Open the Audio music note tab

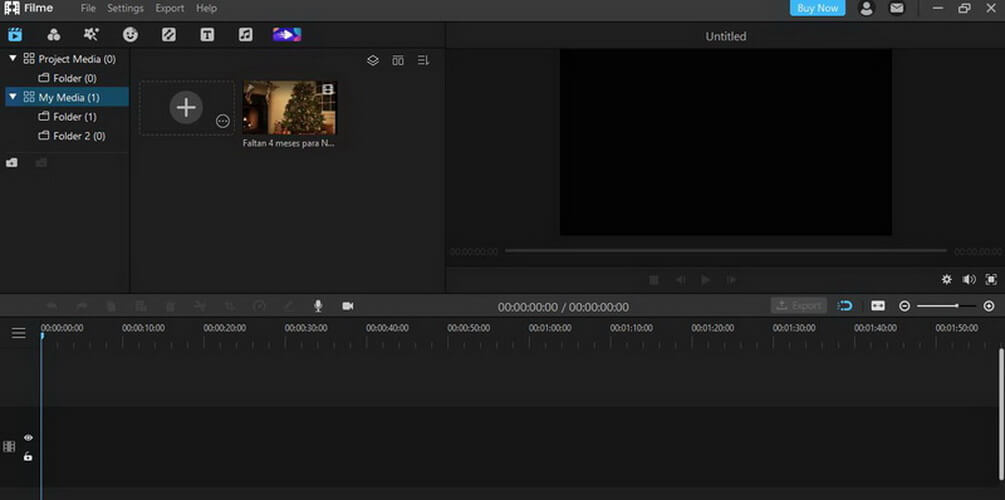tap(245, 35)
